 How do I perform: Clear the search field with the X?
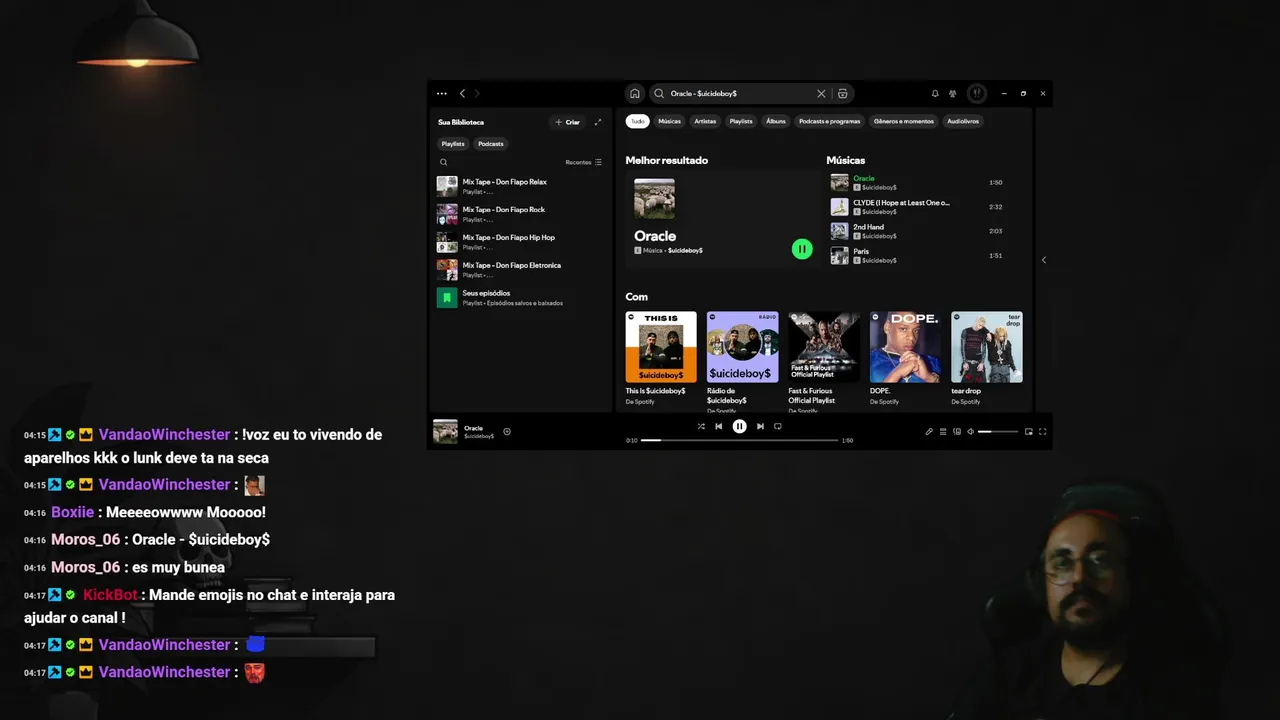point(821,93)
